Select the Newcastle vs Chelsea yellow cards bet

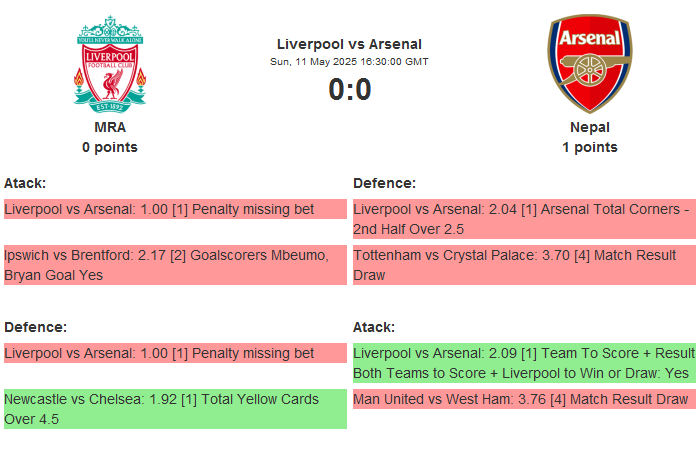[x=174, y=409]
